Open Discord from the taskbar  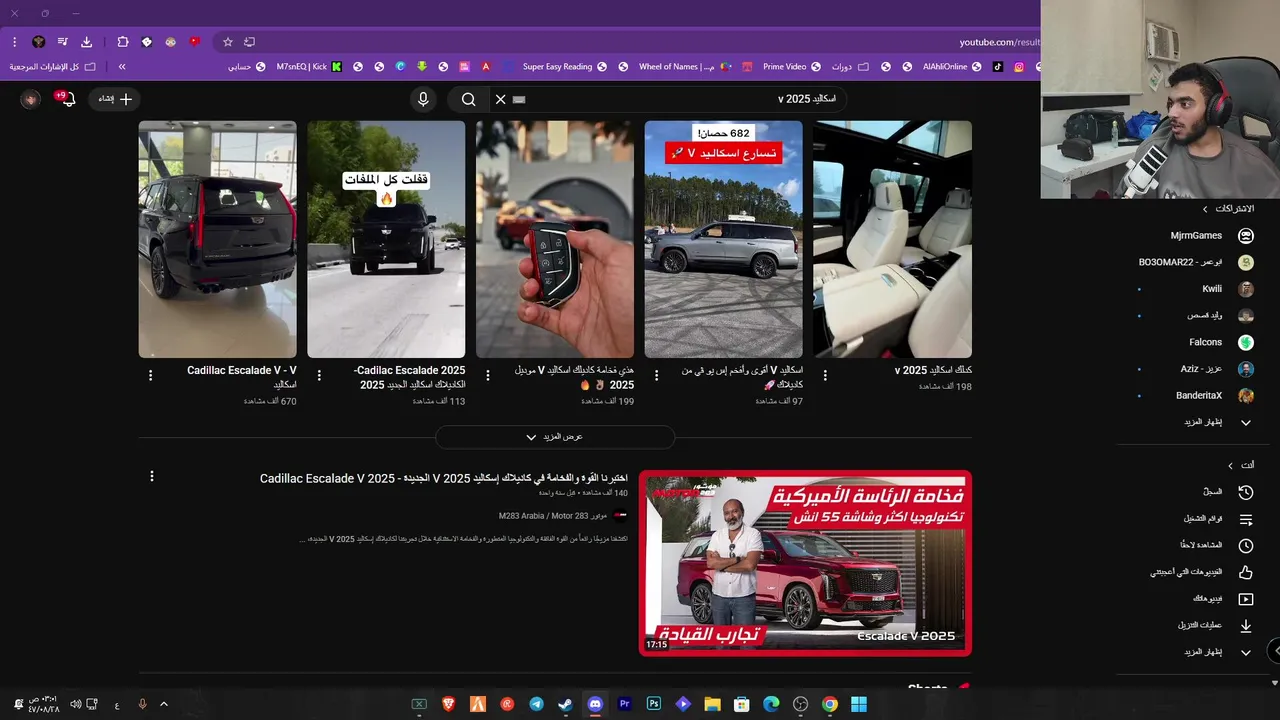595,704
